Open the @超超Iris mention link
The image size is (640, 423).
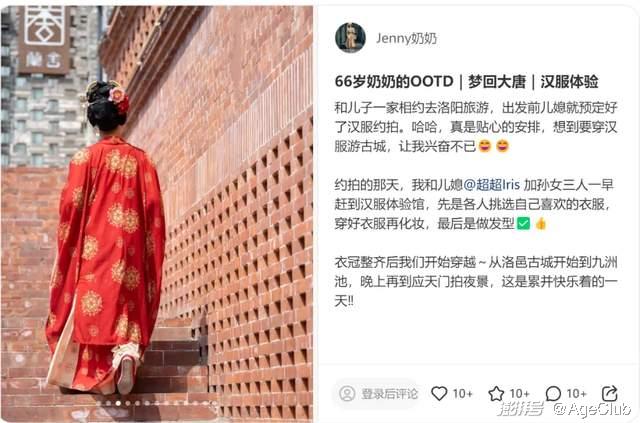tap(492, 185)
